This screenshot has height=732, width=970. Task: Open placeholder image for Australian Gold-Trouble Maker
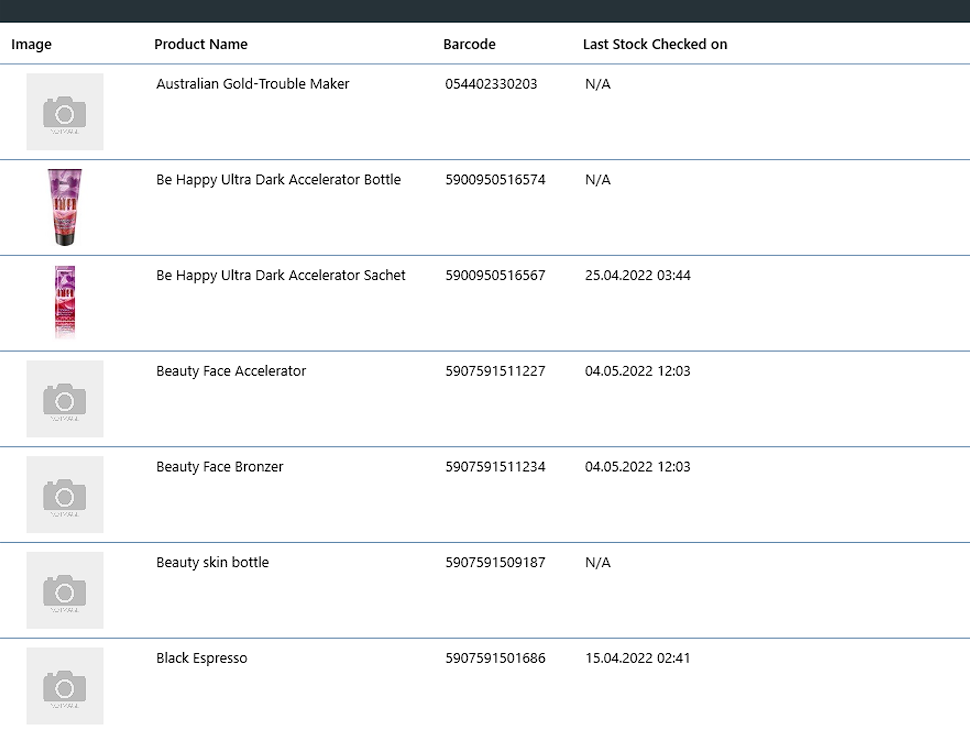pyautogui.click(x=65, y=112)
